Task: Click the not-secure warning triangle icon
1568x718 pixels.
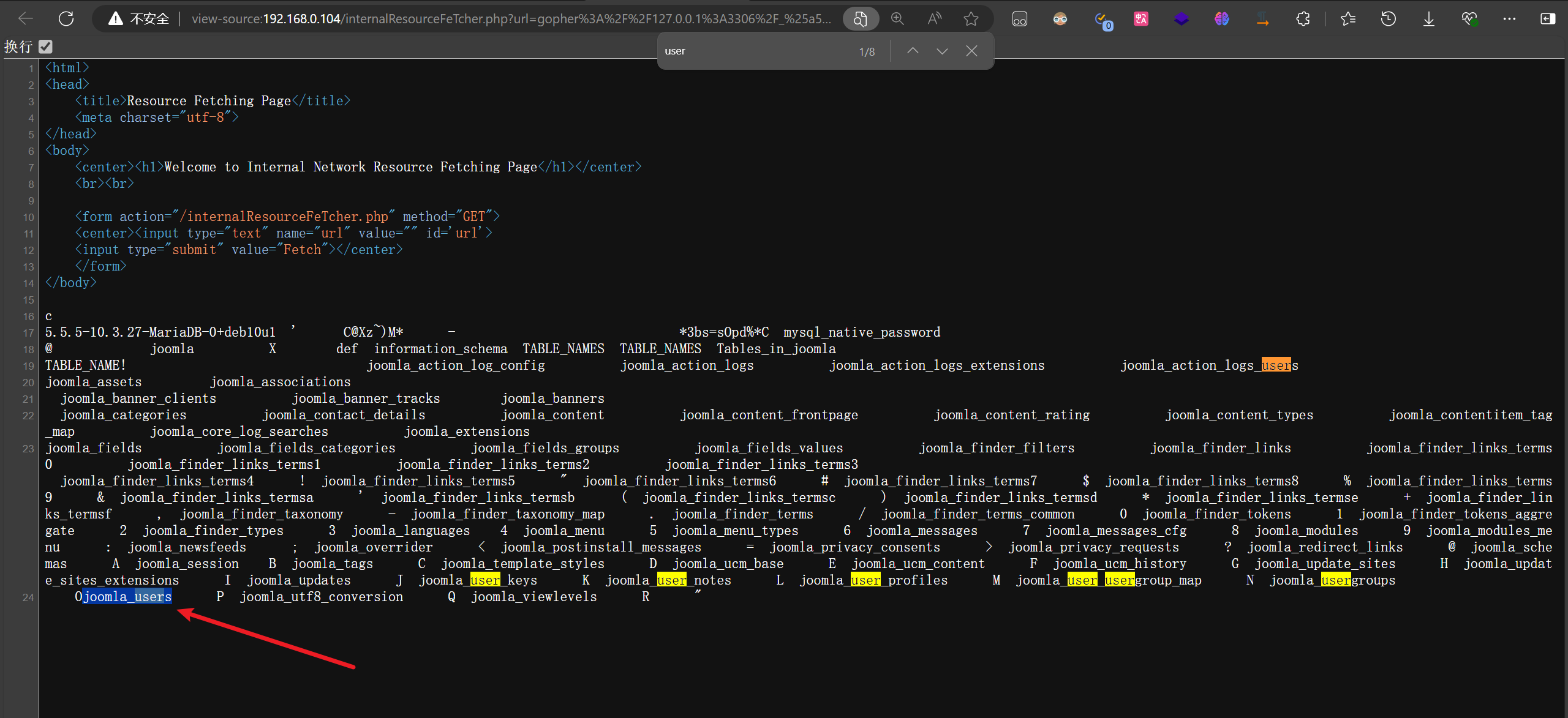Action: coord(115,19)
